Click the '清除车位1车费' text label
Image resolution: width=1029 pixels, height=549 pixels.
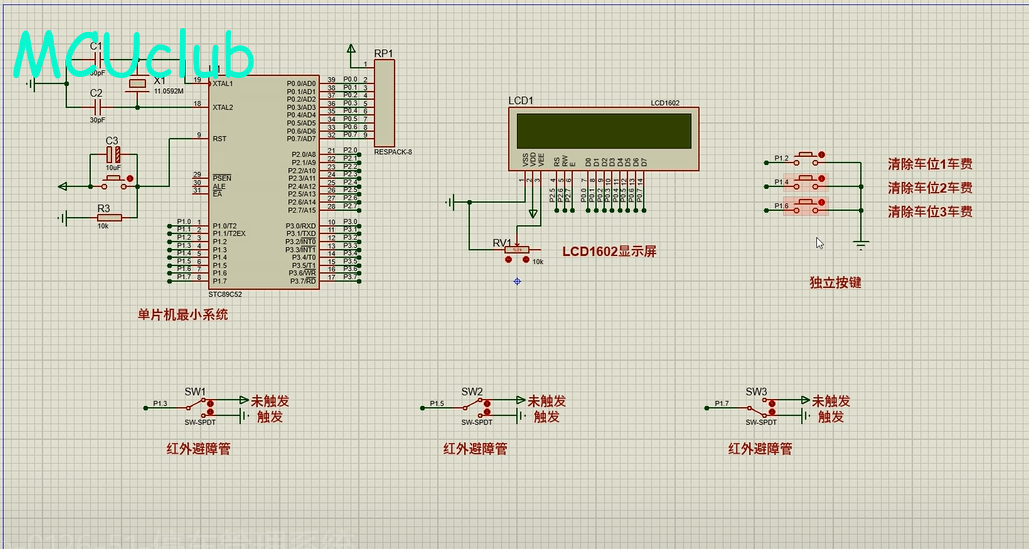pos(930,164)
